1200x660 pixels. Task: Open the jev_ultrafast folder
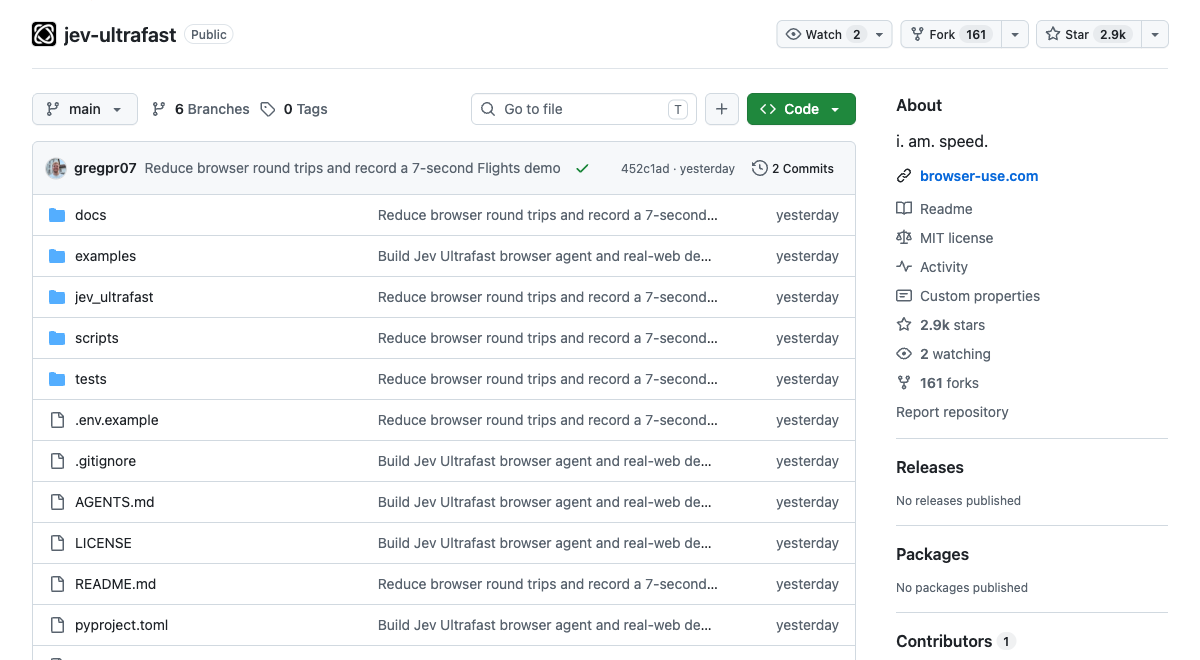114,297
